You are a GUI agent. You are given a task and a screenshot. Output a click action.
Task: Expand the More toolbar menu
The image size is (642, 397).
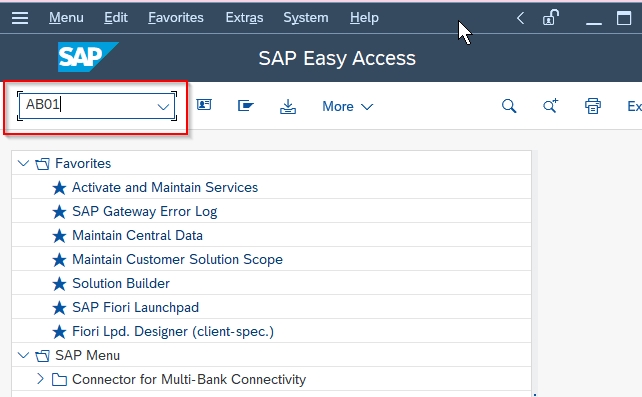click(x=348, y=106)
